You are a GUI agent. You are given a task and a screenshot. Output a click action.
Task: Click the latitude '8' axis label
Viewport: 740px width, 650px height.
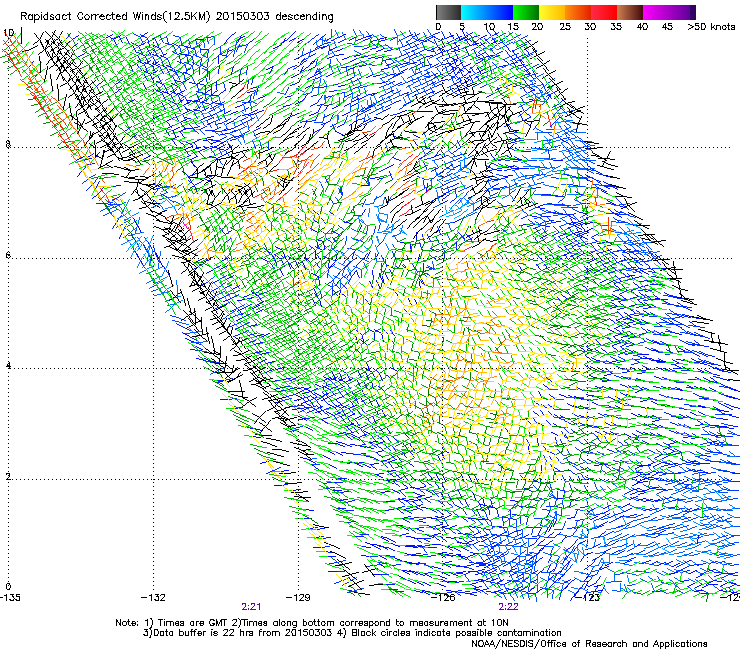tap(8, 144)
